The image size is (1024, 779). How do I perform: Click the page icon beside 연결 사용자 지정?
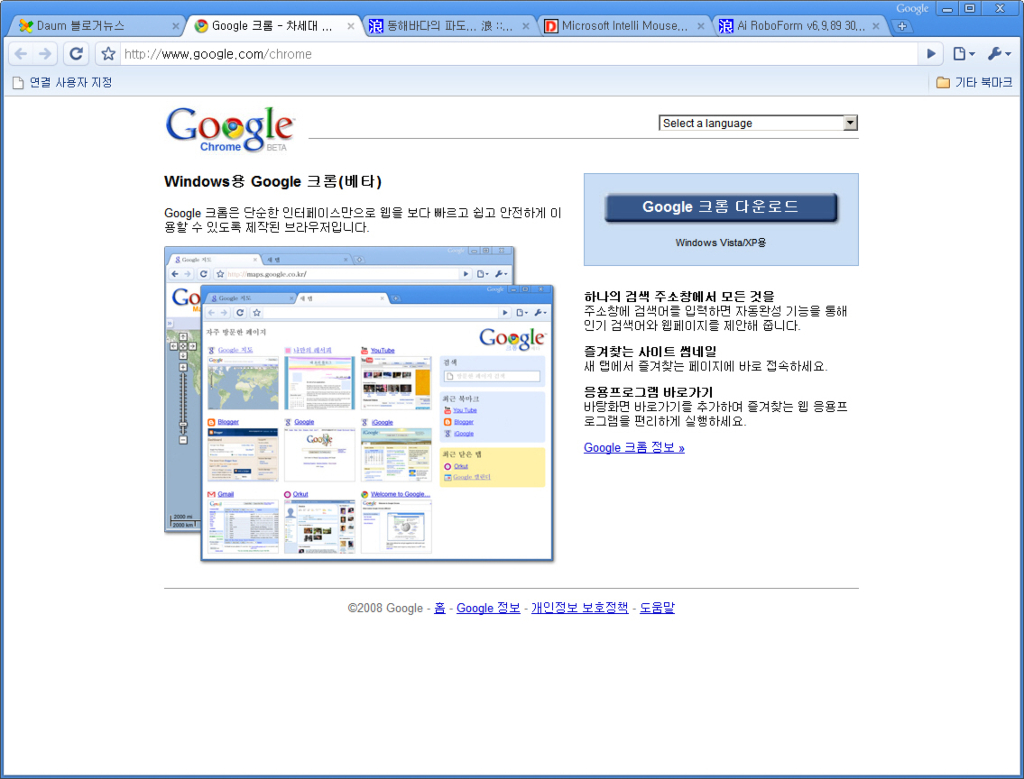click(18, 82)
